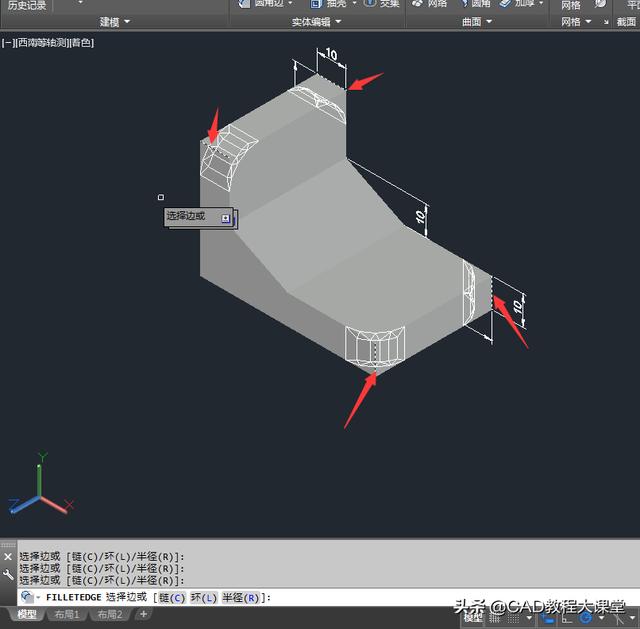Viewport: 640px width, 629px height.
Task: Click the 圆角边 fillet edge tool
Action: coord(262,4)
